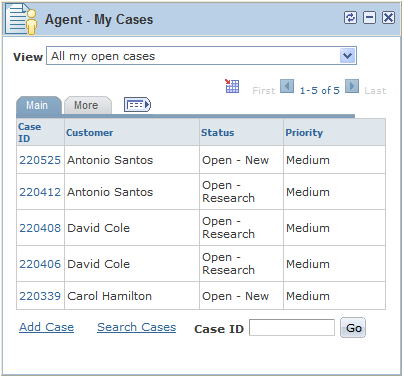Download grid to spreadsheet icon
This screenshot has width=404, height=378.
tap(232, 86)
